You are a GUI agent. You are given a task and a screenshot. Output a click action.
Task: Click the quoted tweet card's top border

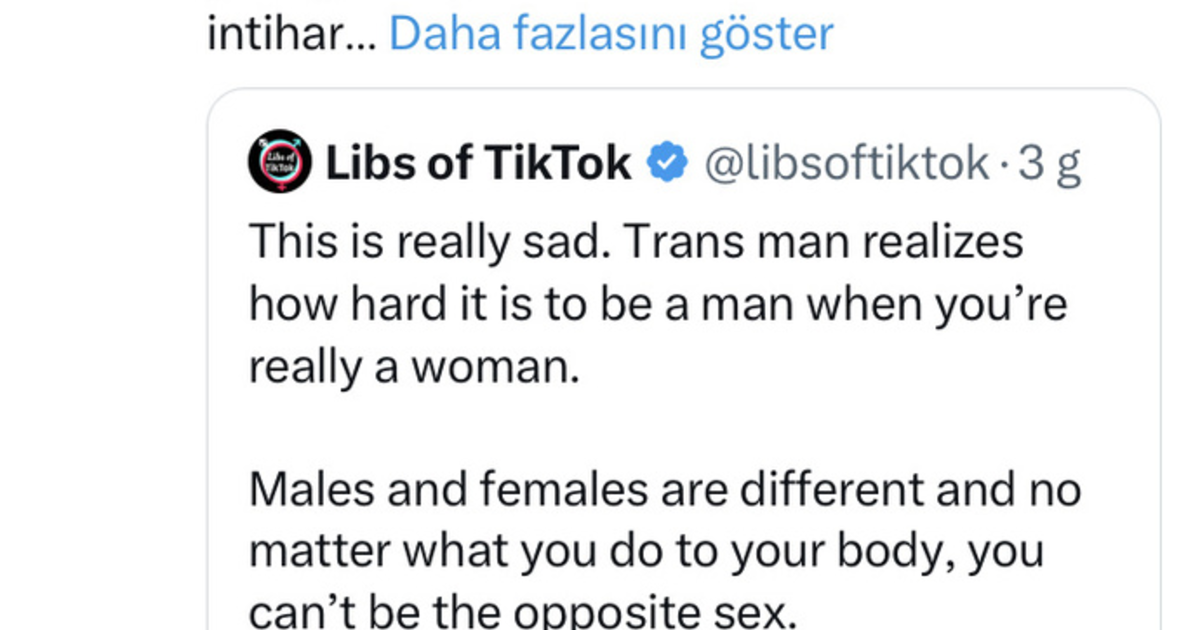coord(684,90)
